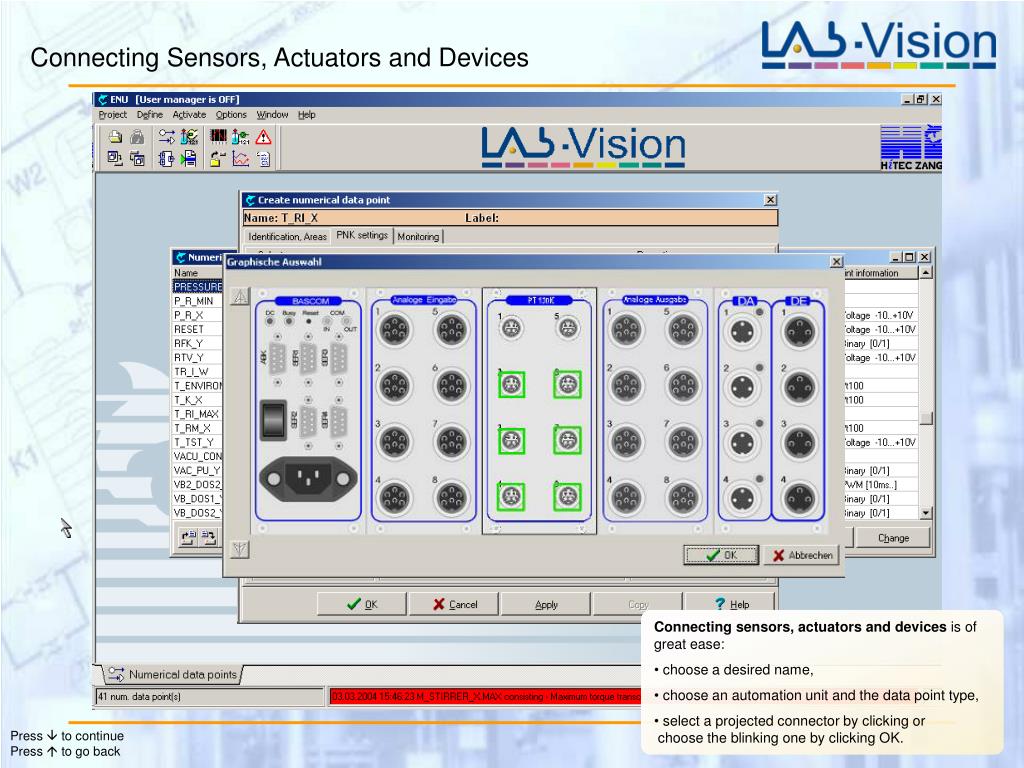Select T_TST_Y row in numerical list

(x=197, y=442)
